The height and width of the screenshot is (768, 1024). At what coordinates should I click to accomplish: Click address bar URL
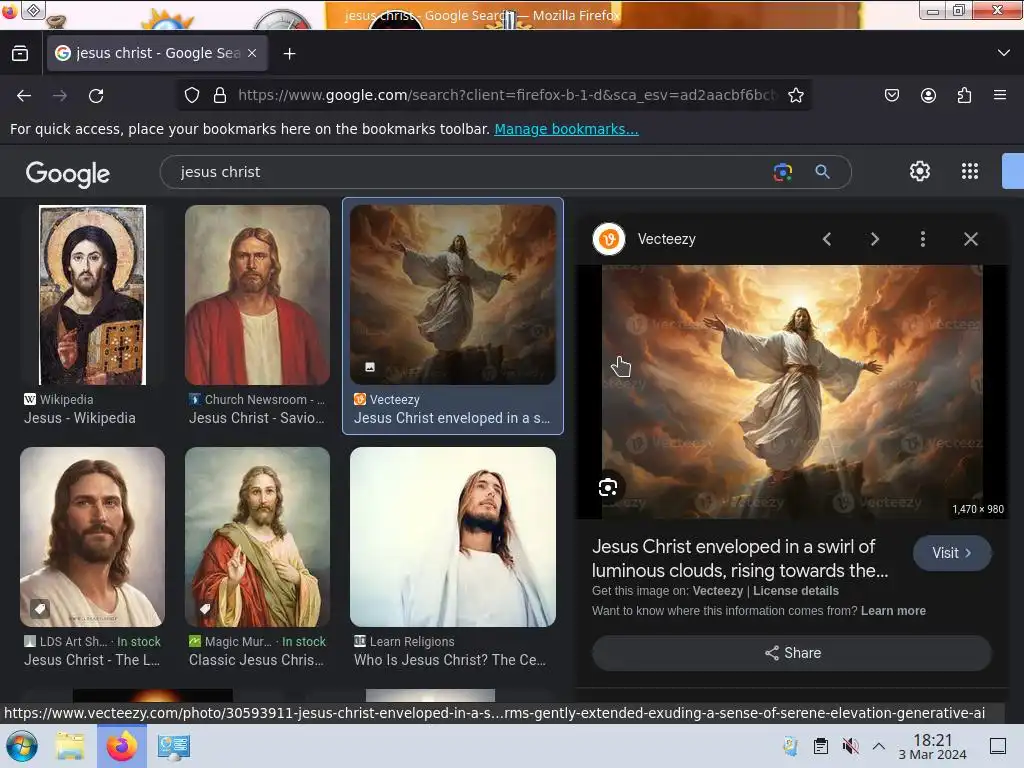pos(508,95)
